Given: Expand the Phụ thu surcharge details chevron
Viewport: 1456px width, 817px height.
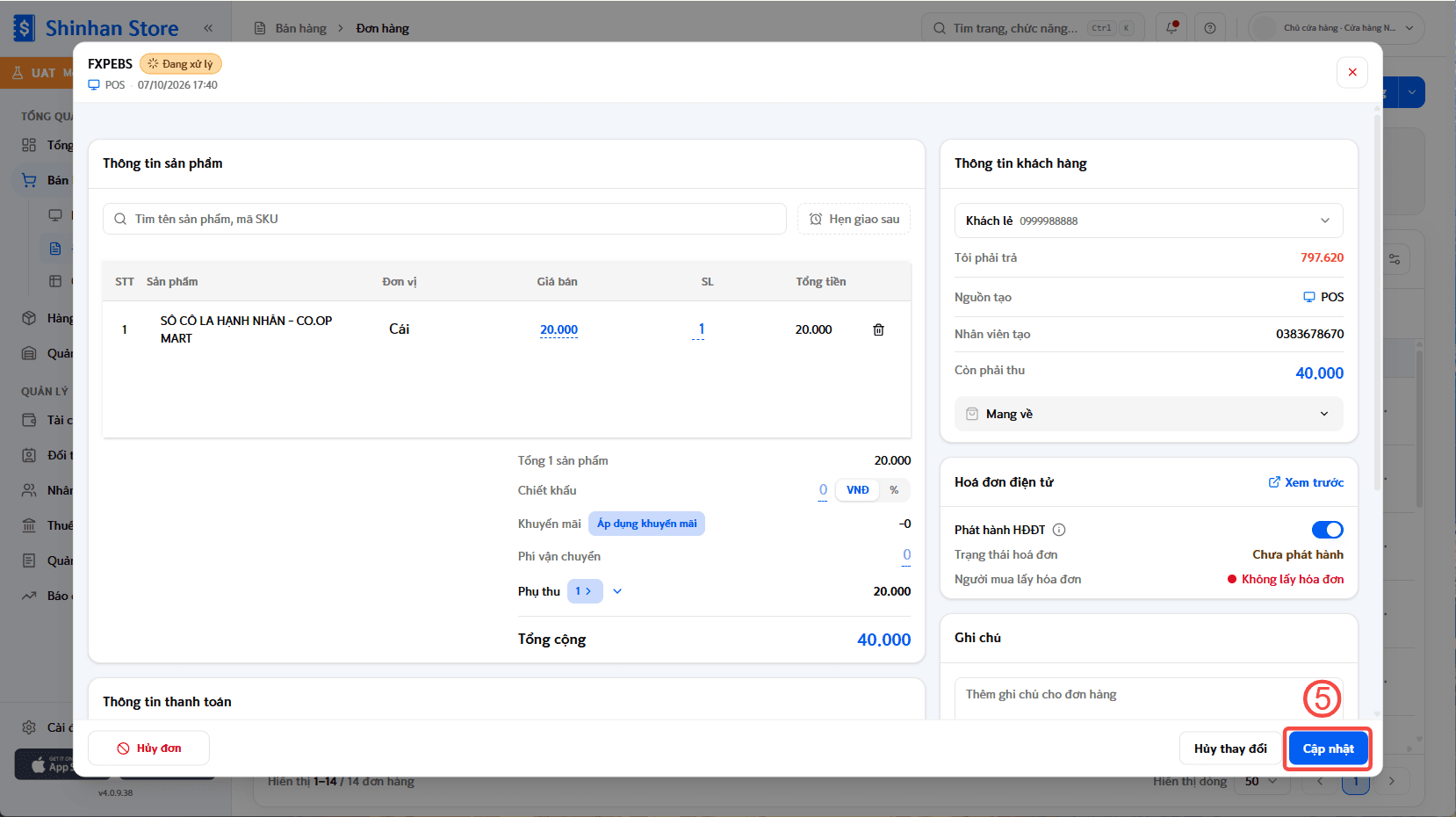Looking at the screenshot, I should (x=617, y=591).
